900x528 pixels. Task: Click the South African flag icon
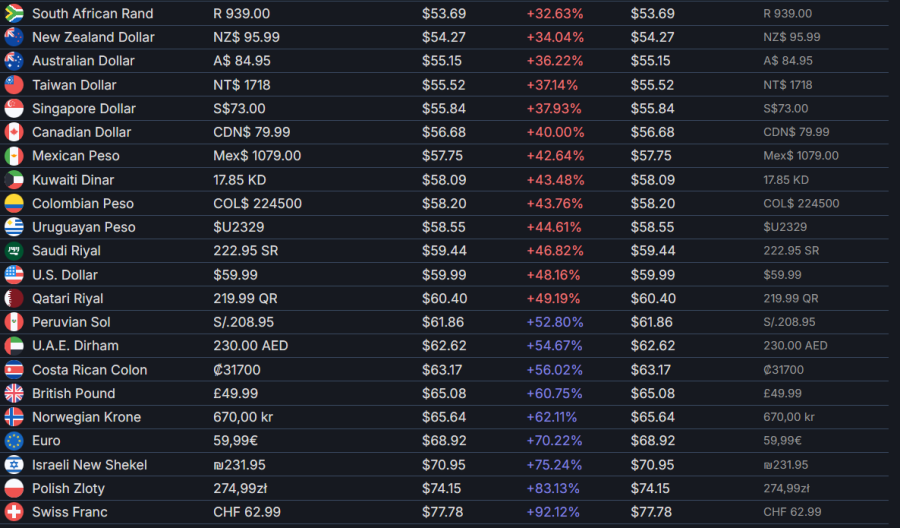point(14,14)
